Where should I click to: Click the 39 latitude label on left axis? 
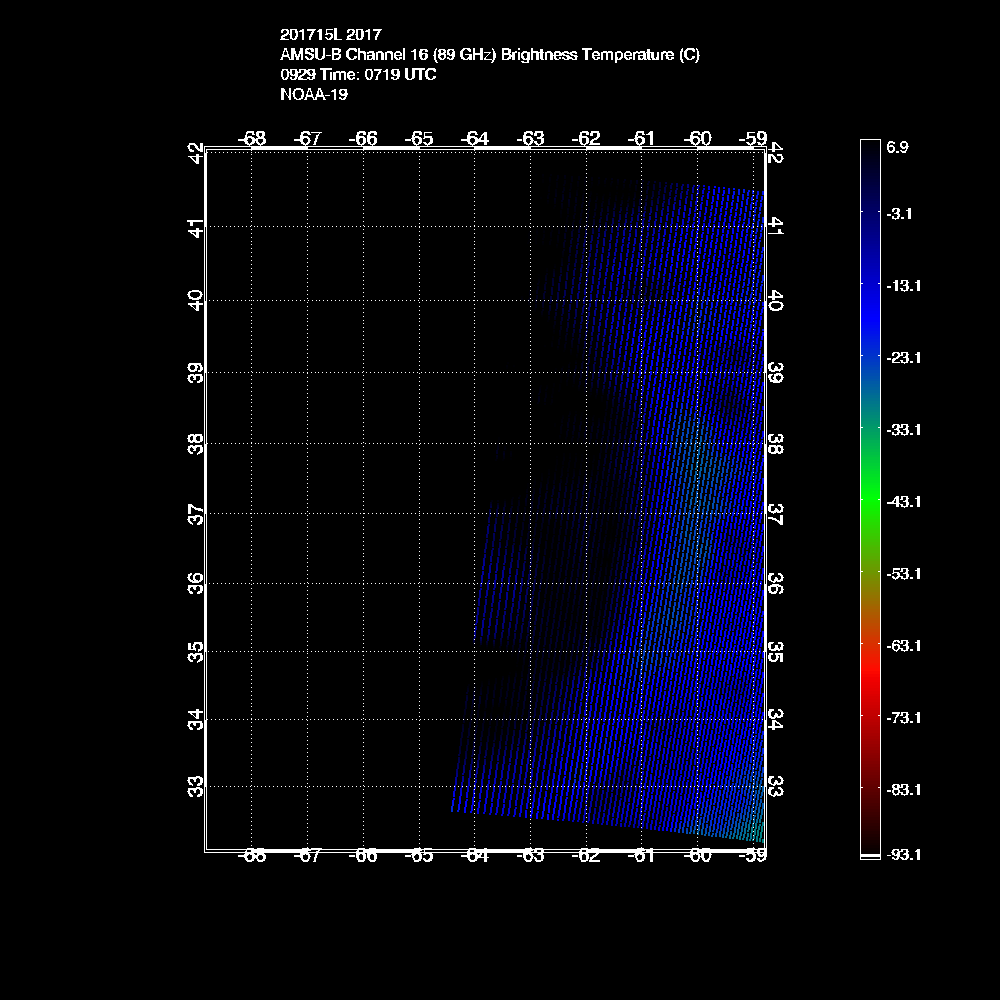click(x=196, y=372)
